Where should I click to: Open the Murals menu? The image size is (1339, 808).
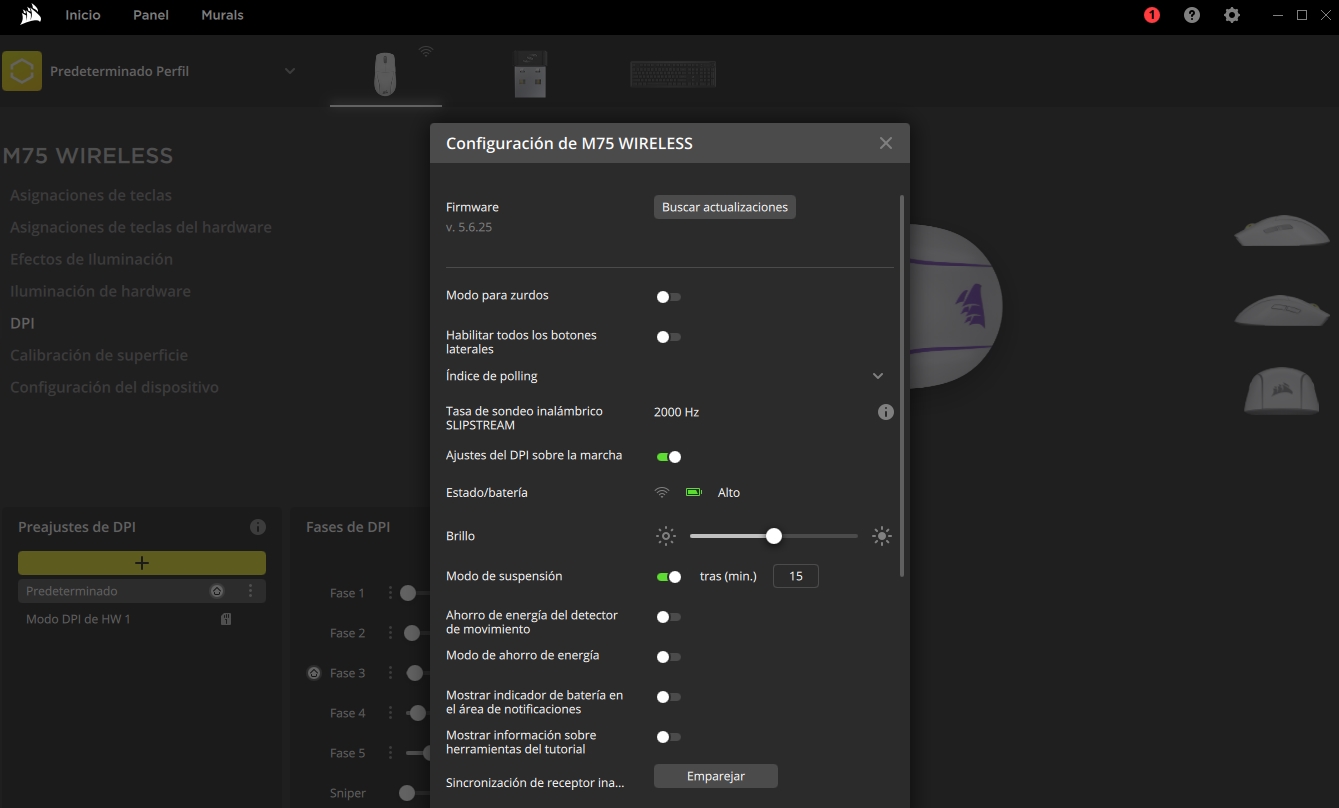click(x=222, y=15)
